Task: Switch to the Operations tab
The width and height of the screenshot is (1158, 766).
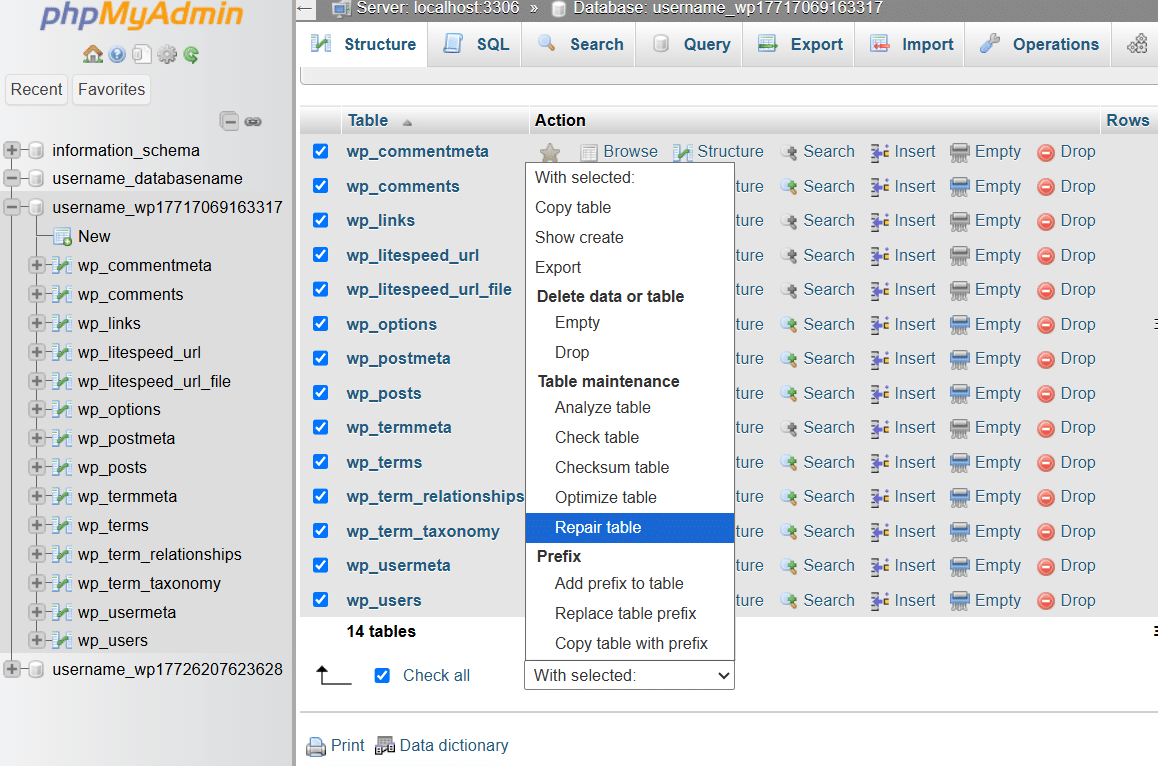Action: pos(1038,44)
